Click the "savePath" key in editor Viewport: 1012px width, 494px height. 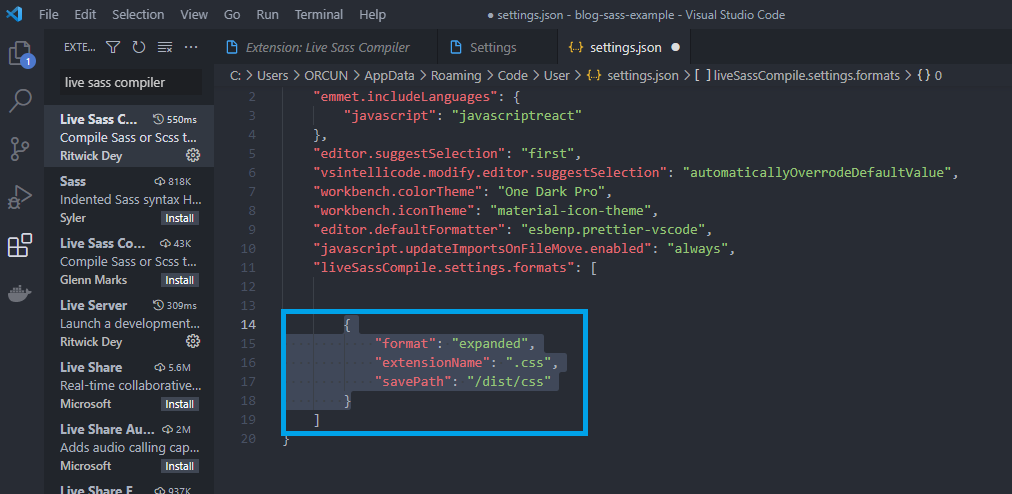(412, 382)
